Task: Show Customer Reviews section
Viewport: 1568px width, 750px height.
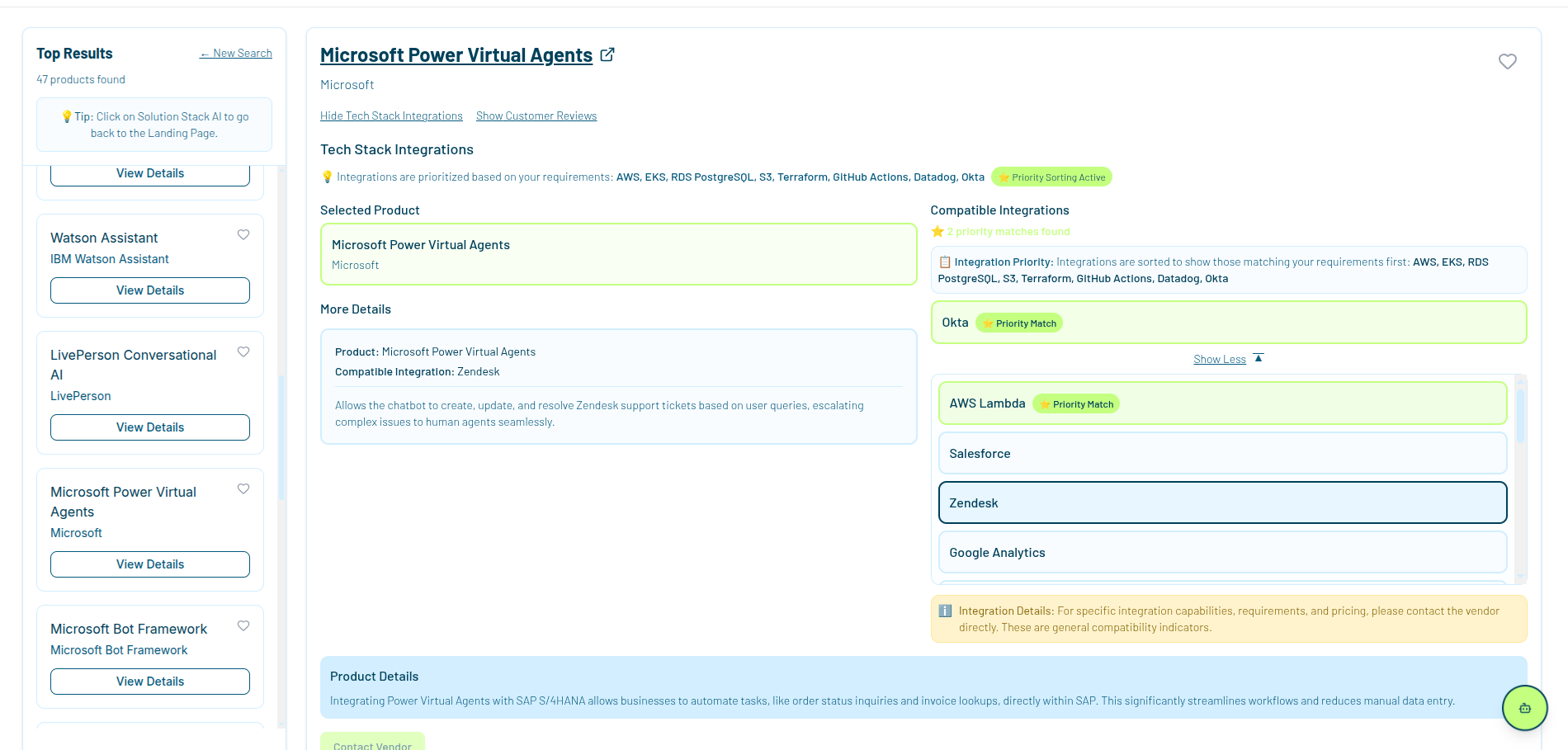Action: pyautogui.click(x=536, y=116)
